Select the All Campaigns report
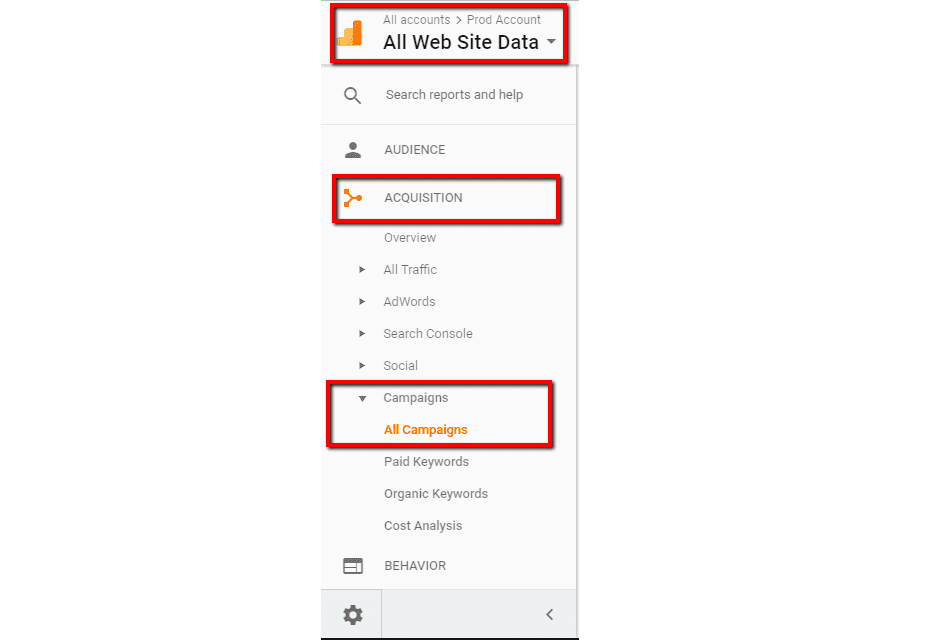Screen dimensions: 952x644 pyautogui.click(x=426, y=430)
